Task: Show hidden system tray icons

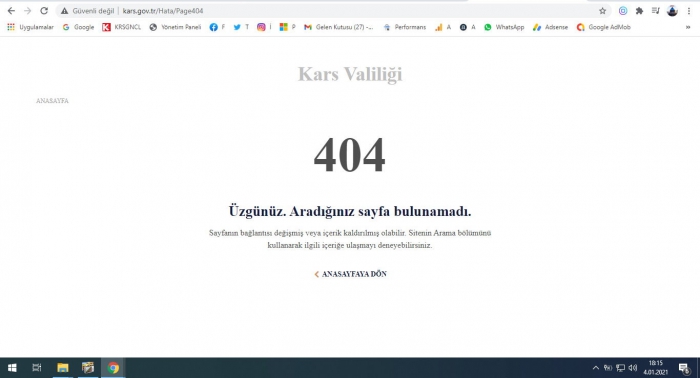Action: (x=596, y=368)
